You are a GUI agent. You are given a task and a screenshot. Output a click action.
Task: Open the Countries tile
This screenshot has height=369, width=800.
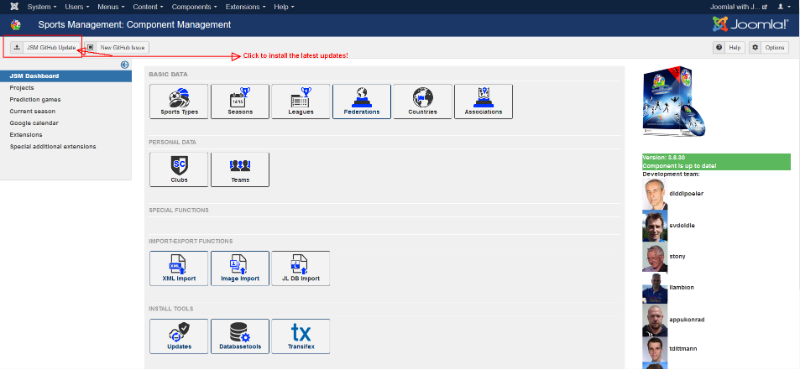tap(422, 102)
